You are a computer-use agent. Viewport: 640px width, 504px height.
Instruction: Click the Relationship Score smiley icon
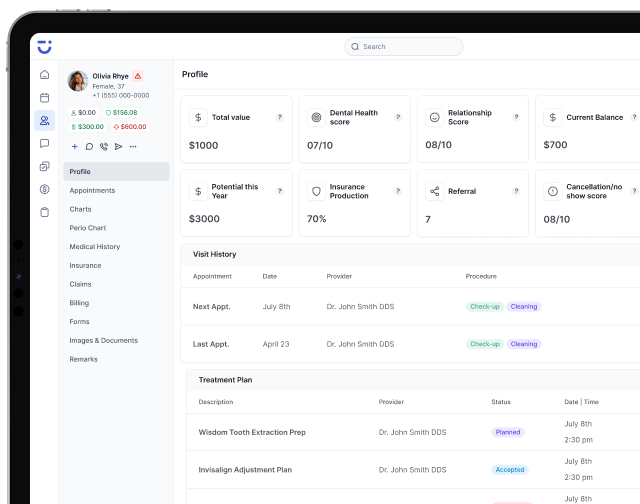click(435, 118)
